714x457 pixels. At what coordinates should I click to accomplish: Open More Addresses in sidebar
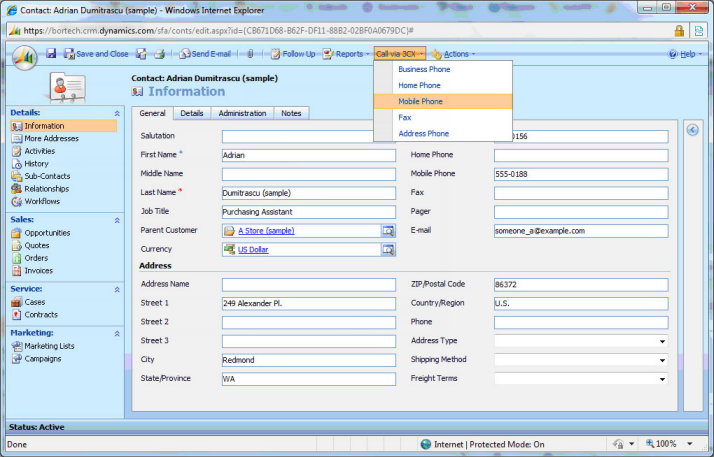pyautogui.click(x=45, y=138)
